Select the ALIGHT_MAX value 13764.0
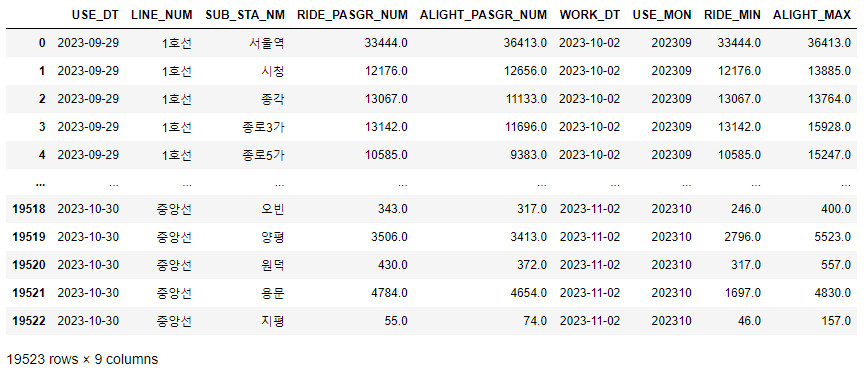 coord(829,99)
